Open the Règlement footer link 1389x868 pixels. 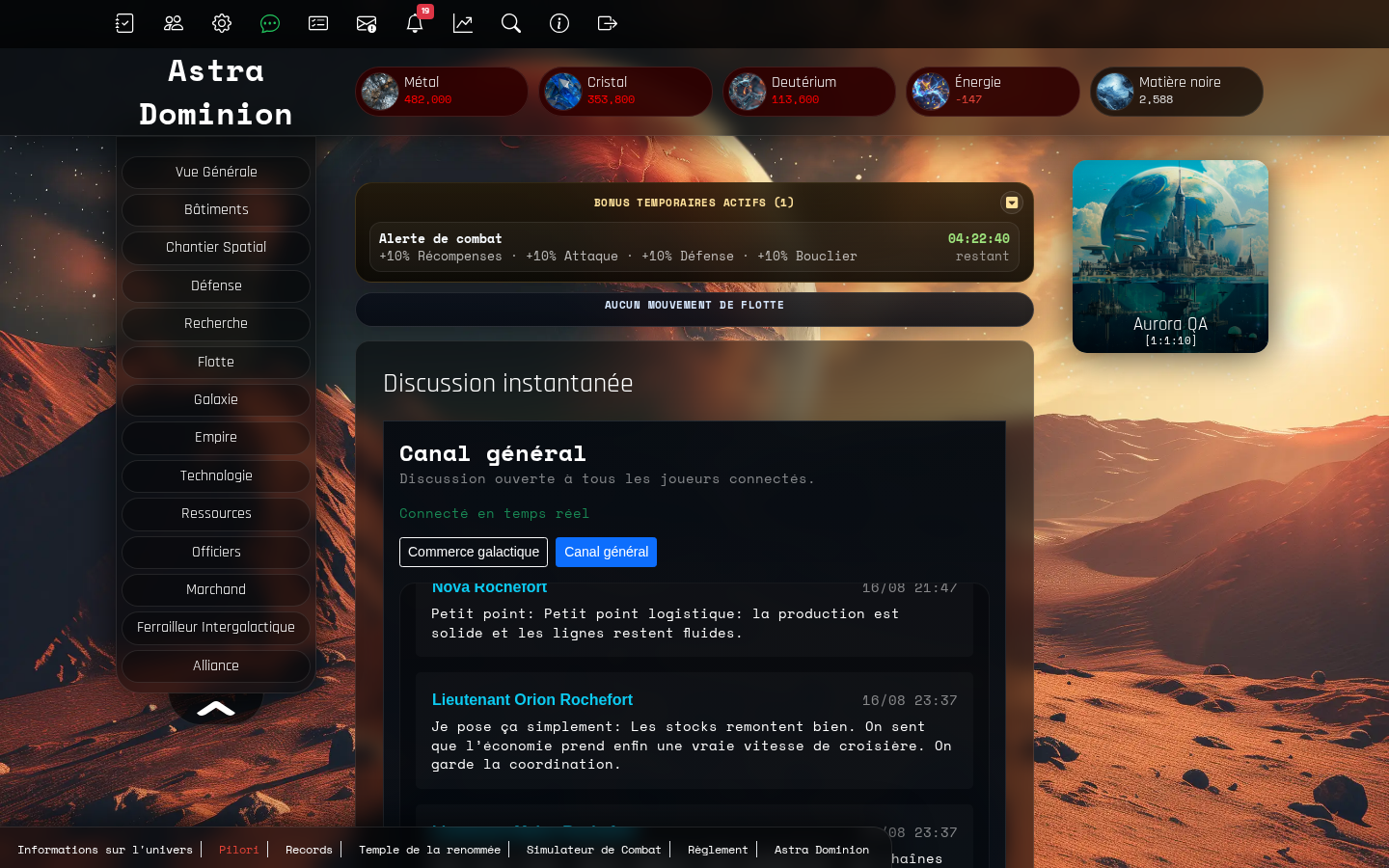tap(718, 850)
